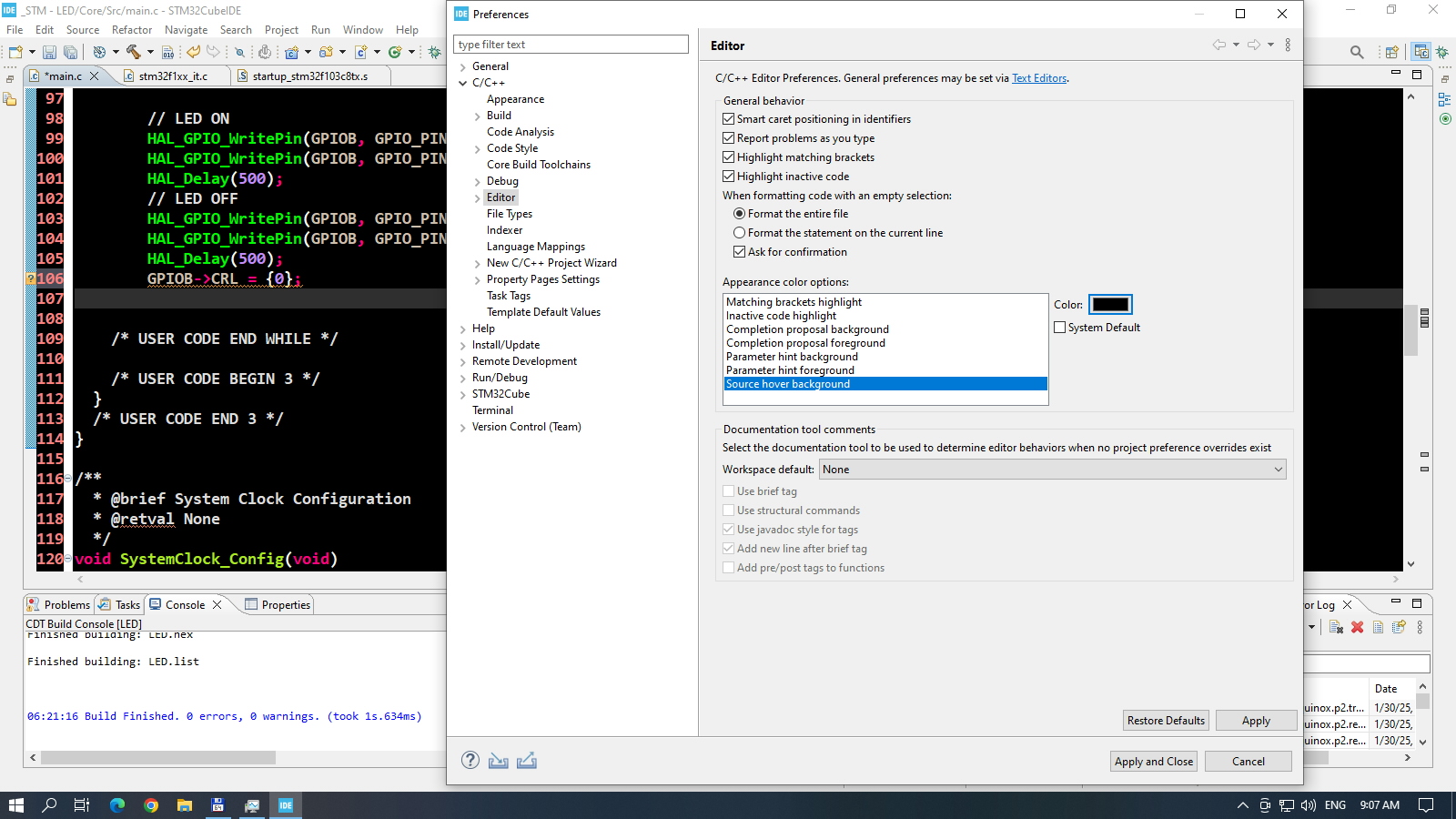The width and height of the screenshot is (1456, 819).
Task: Select Format the statement on the current line
Action: click(740, 232)
